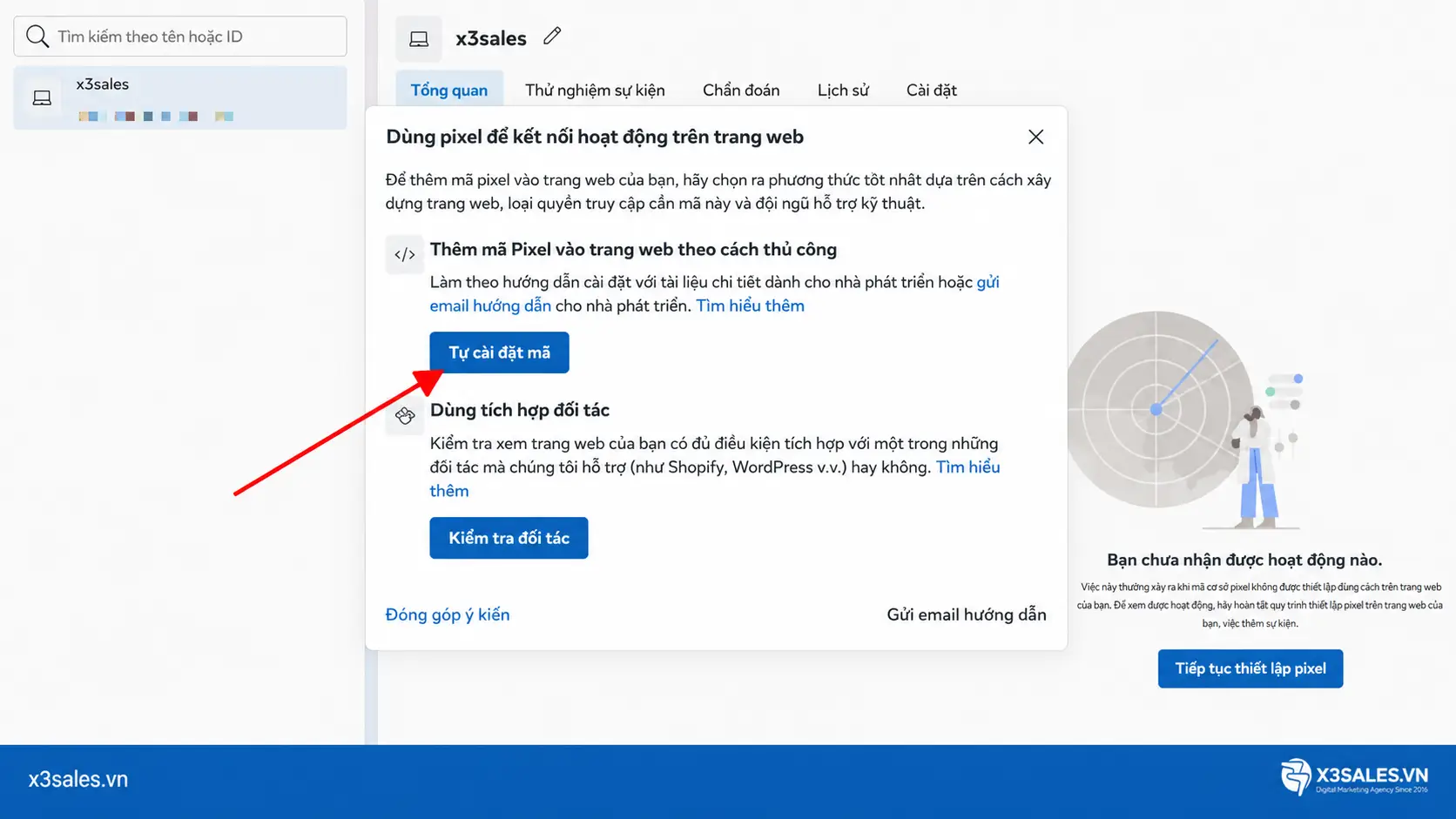This screenshot has height=819, width=1456.
Task: Switch to Thử nghiệm sự kiện tab
Action: [x=595, y=90]
